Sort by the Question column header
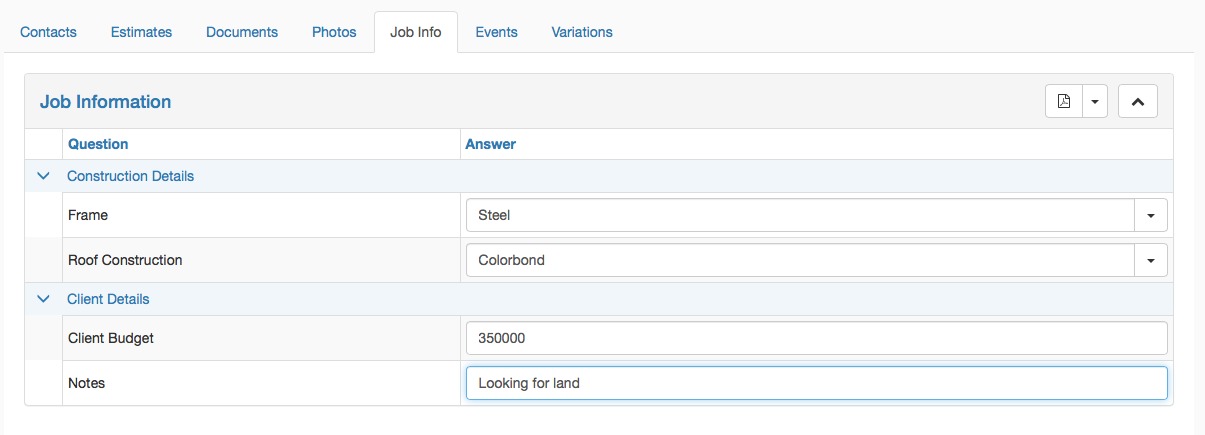Screen dimensions: 1205x435 point(98,144)
